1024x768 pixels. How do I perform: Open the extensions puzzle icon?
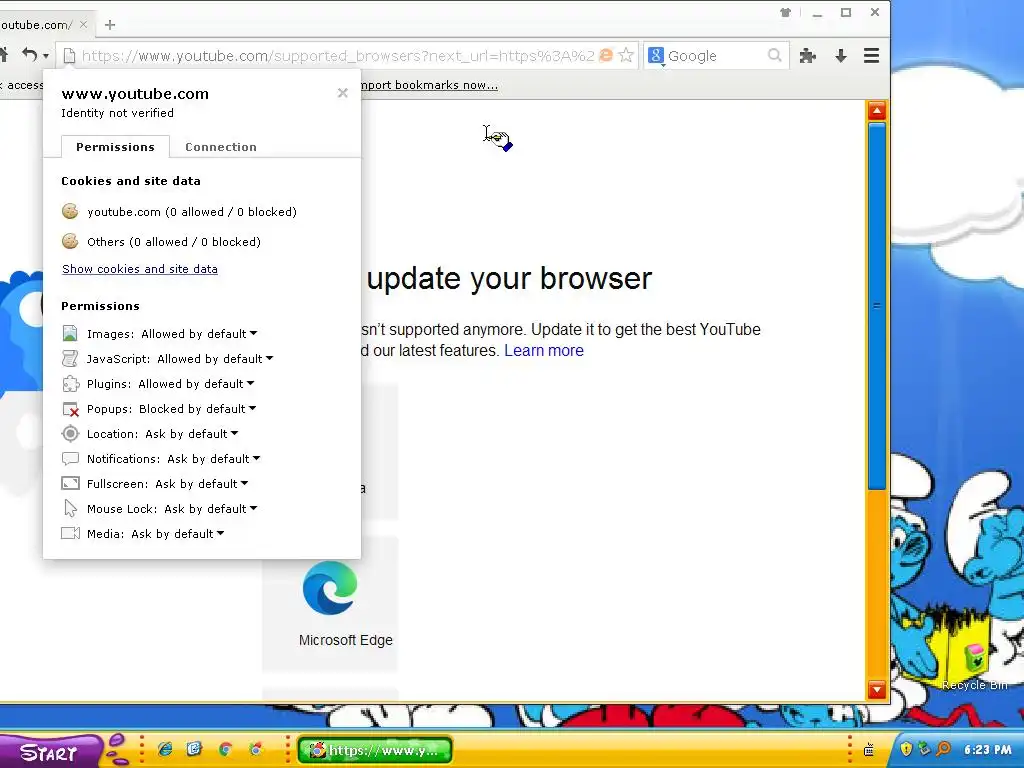(x=808, y=56)
